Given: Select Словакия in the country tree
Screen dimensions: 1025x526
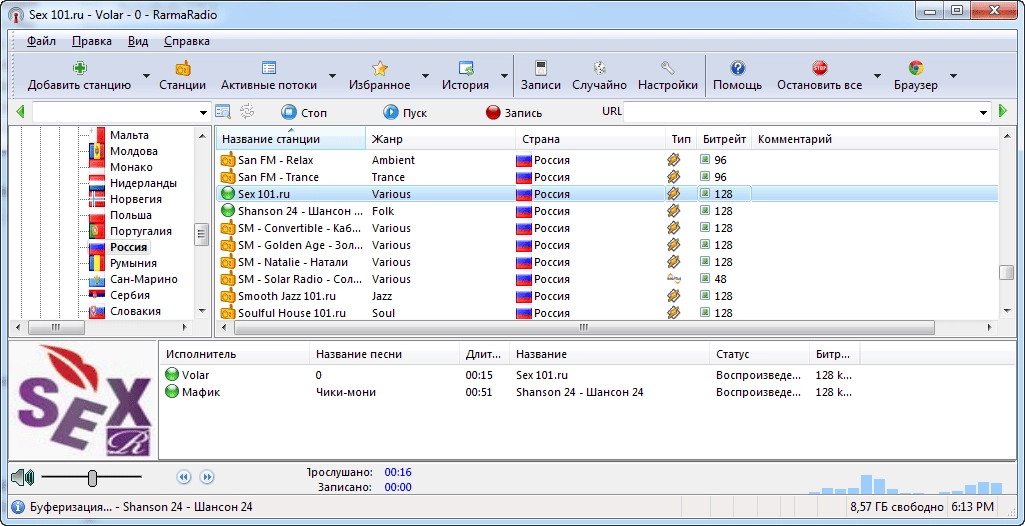Looking at the screenshot, I should pos(135,311).
